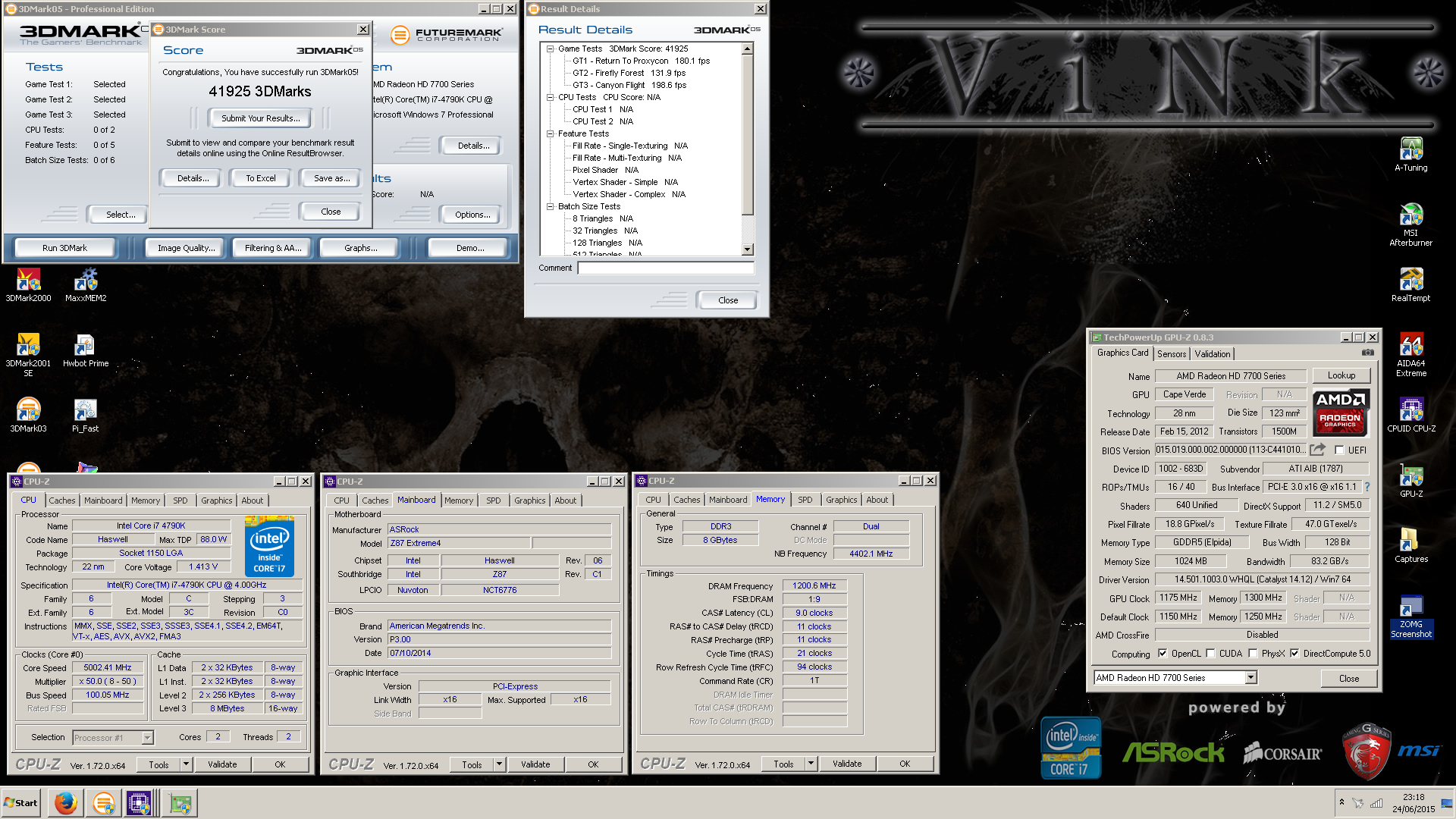This screenshot has height=819, width=1456.
Task: Toggle the OpenCL checkbox in GPU-Z
Action: (x=1162, y=654)
